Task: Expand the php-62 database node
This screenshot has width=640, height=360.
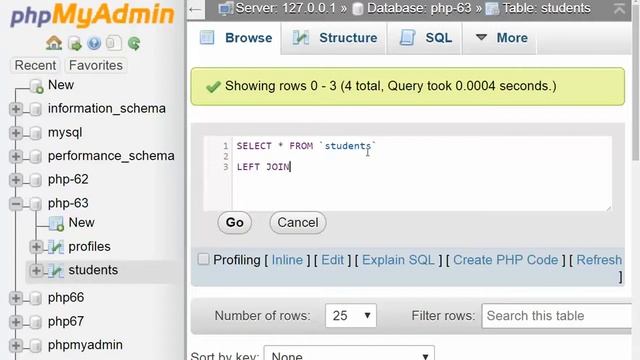Action: pyautogui.click(x=16, y=180)
